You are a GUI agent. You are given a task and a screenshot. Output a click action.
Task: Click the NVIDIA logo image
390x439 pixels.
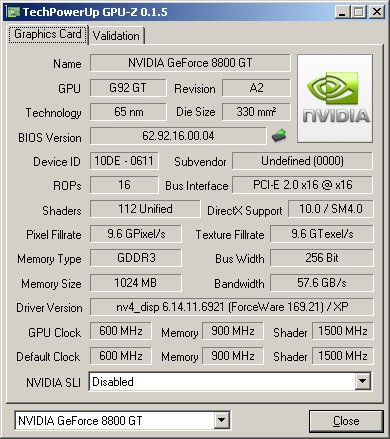click(335, 99)
